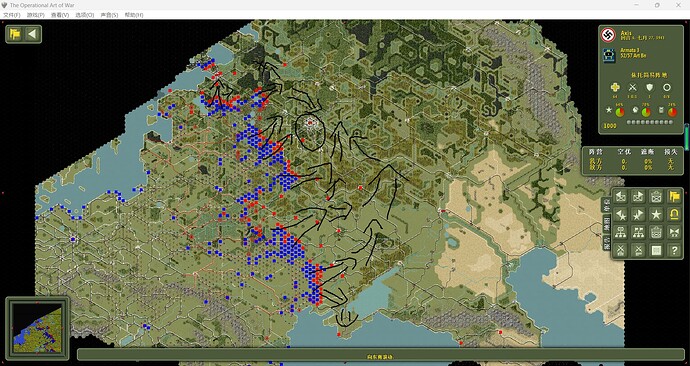690x366 pixels.
Task: Open the 文件(F) menu
Action: (x=12, y=15)
